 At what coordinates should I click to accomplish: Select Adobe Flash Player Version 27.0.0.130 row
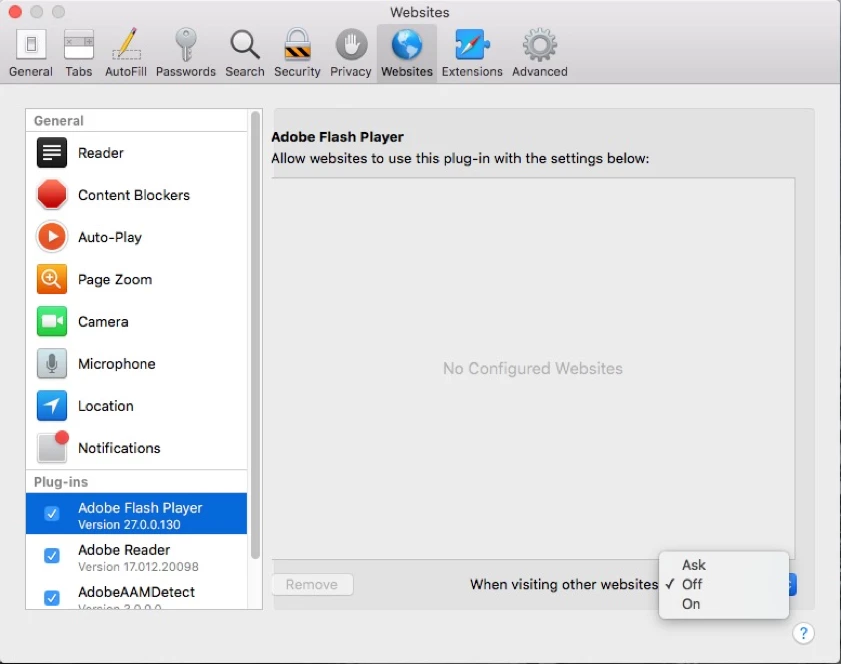coord(136,514)
